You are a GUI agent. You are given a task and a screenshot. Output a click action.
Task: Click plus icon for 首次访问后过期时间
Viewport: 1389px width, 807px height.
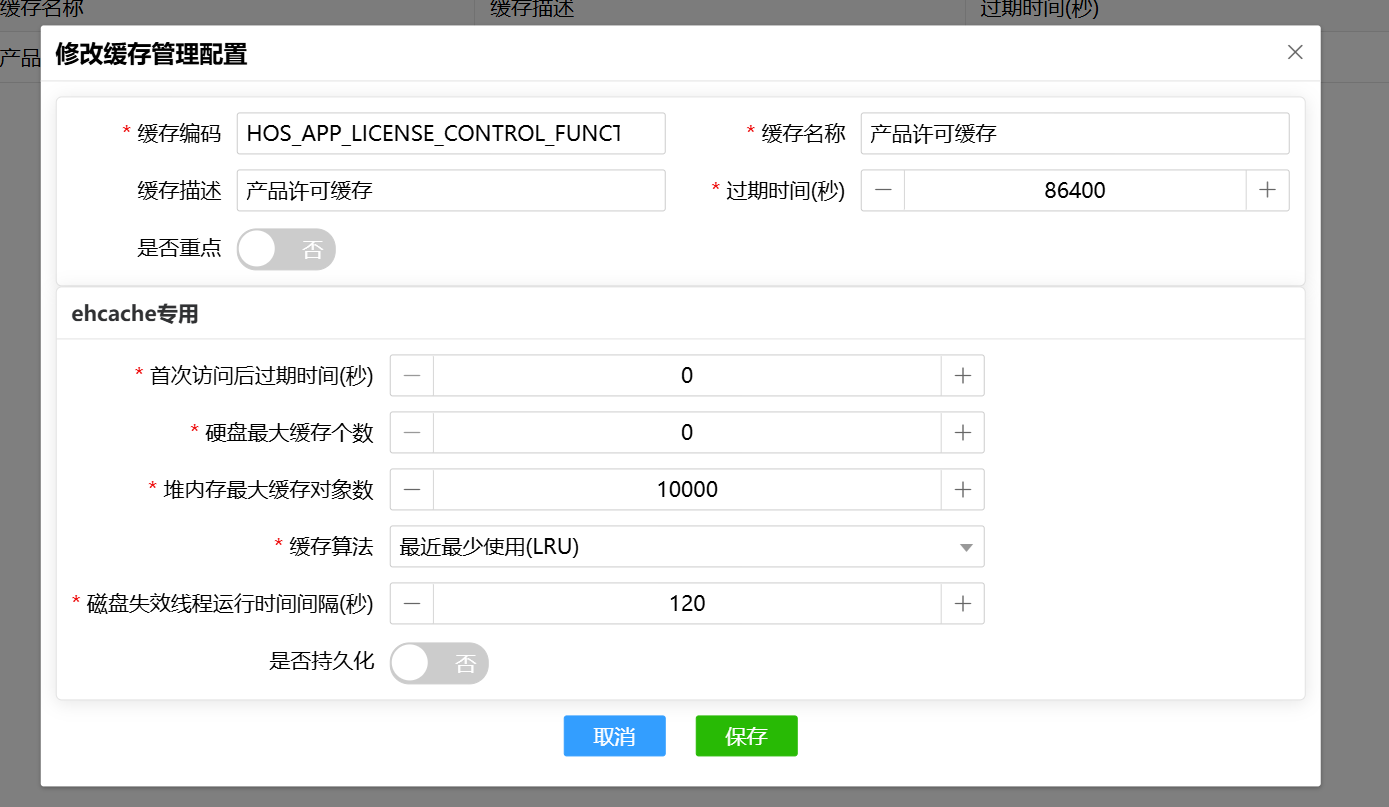click(x=962, y=376)
